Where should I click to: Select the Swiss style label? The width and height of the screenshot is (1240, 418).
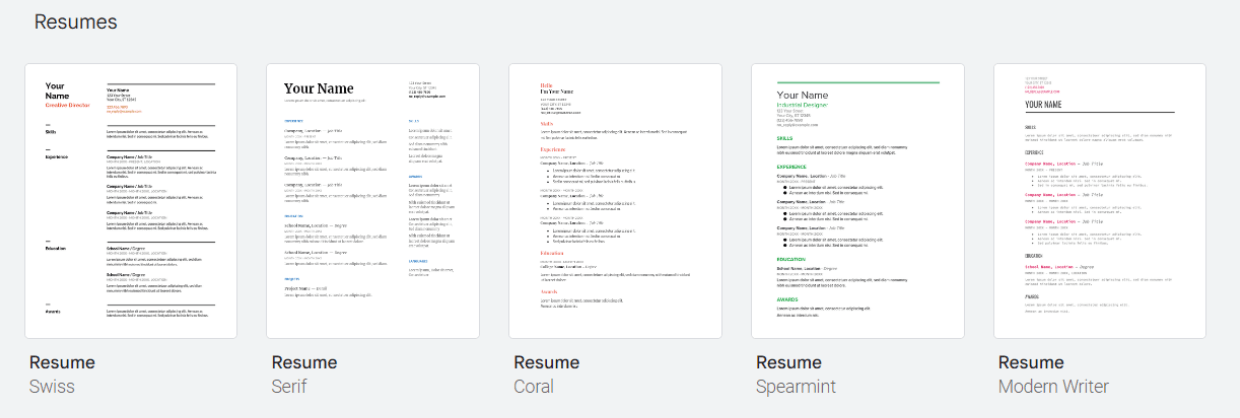(x=52, y=386)
